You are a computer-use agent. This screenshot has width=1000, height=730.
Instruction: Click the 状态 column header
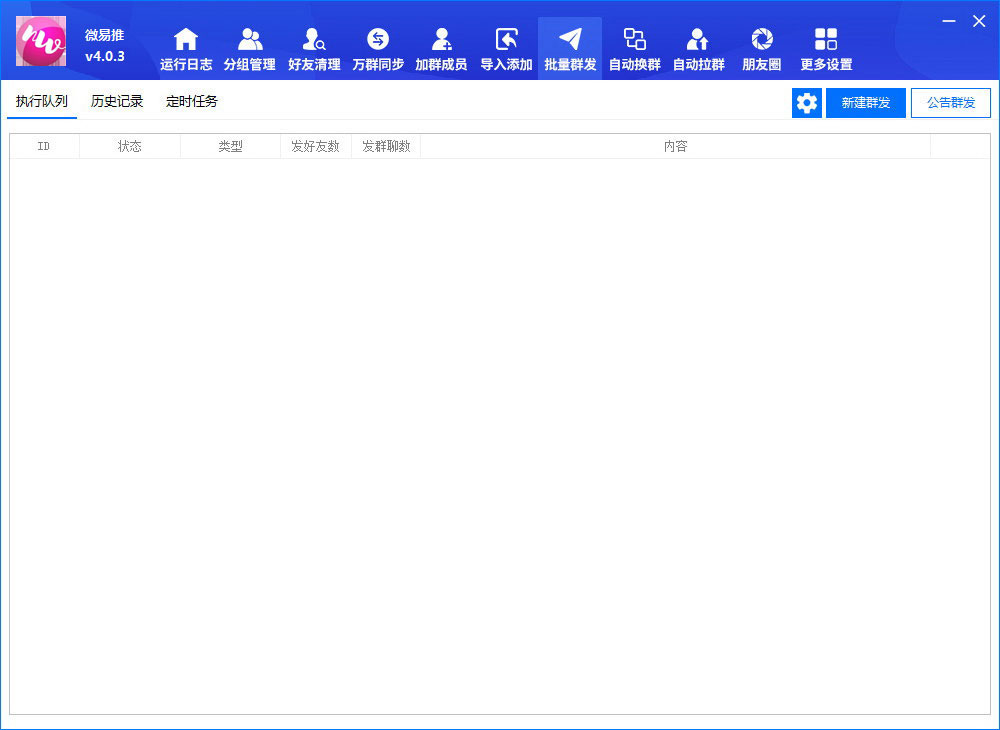tap(130, 147)
